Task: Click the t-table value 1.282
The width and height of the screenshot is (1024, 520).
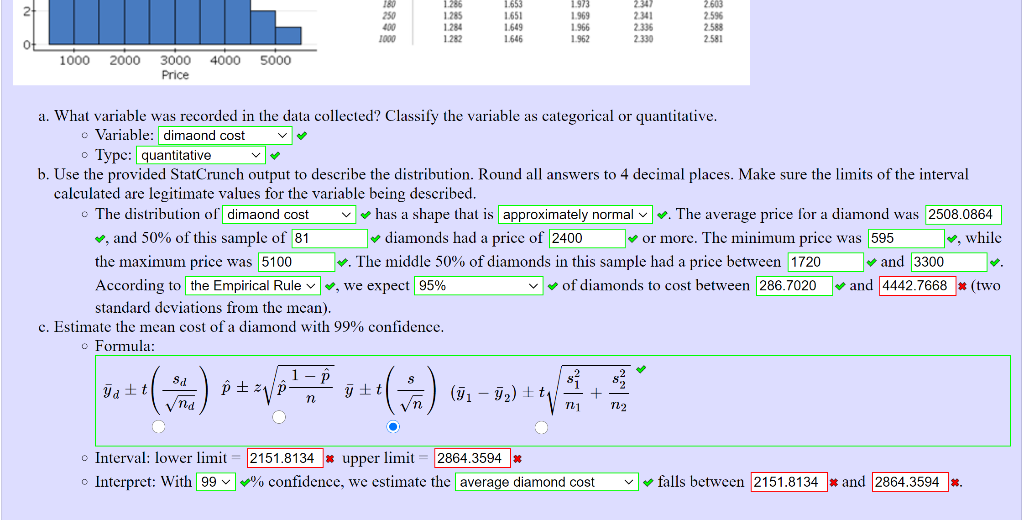Action: 453,39
